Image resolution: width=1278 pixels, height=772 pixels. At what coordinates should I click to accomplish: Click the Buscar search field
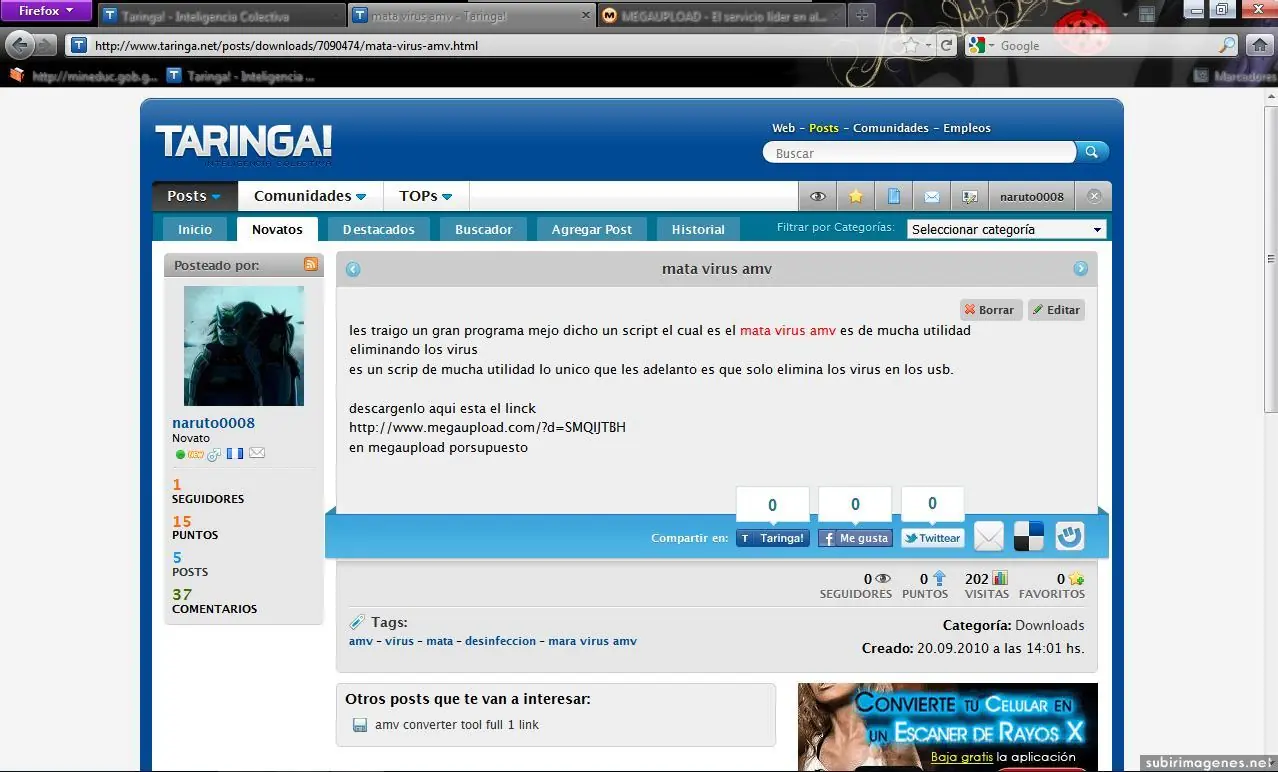[x=919, y=153]
